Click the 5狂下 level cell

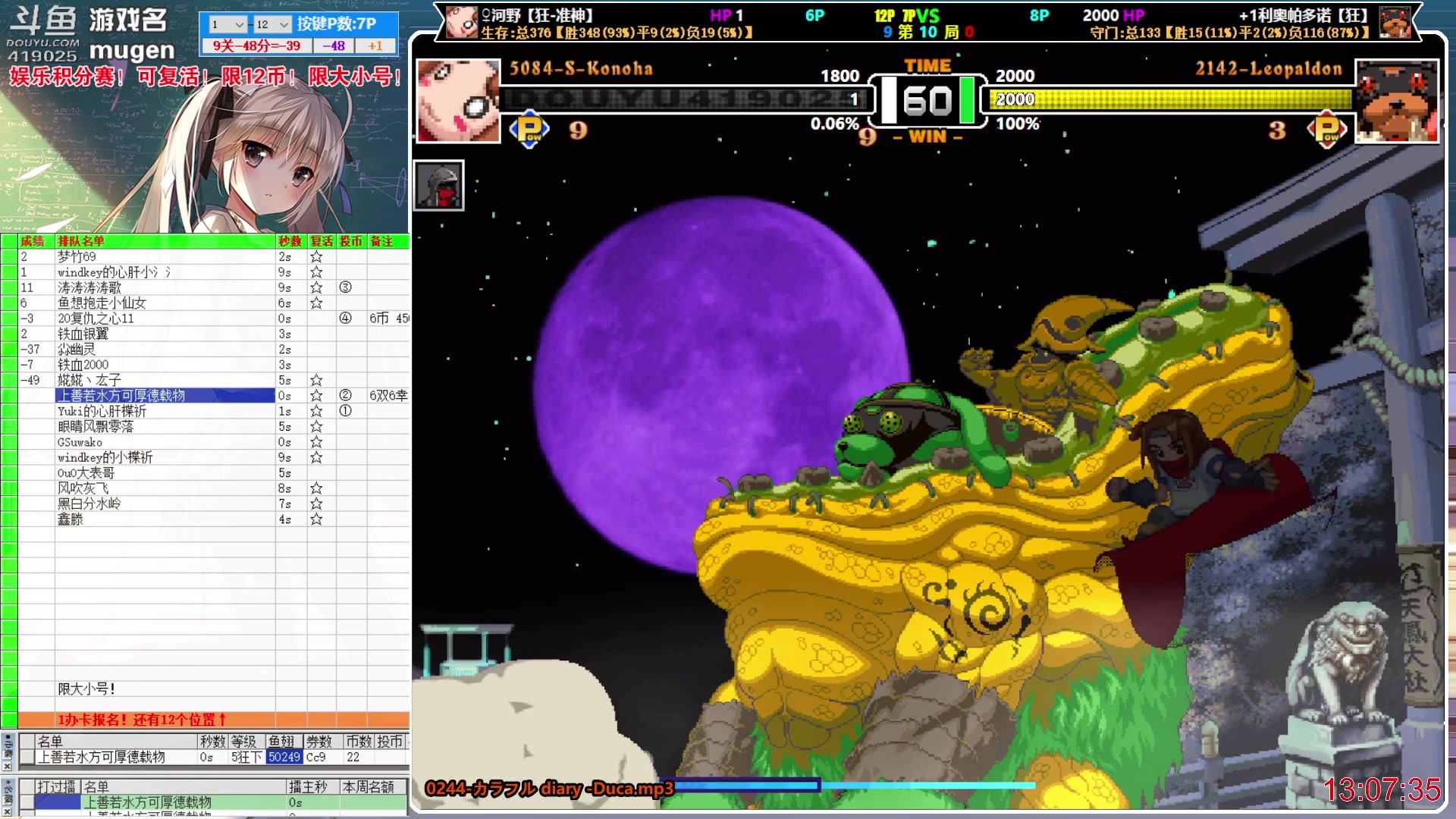tap(246, 757)
